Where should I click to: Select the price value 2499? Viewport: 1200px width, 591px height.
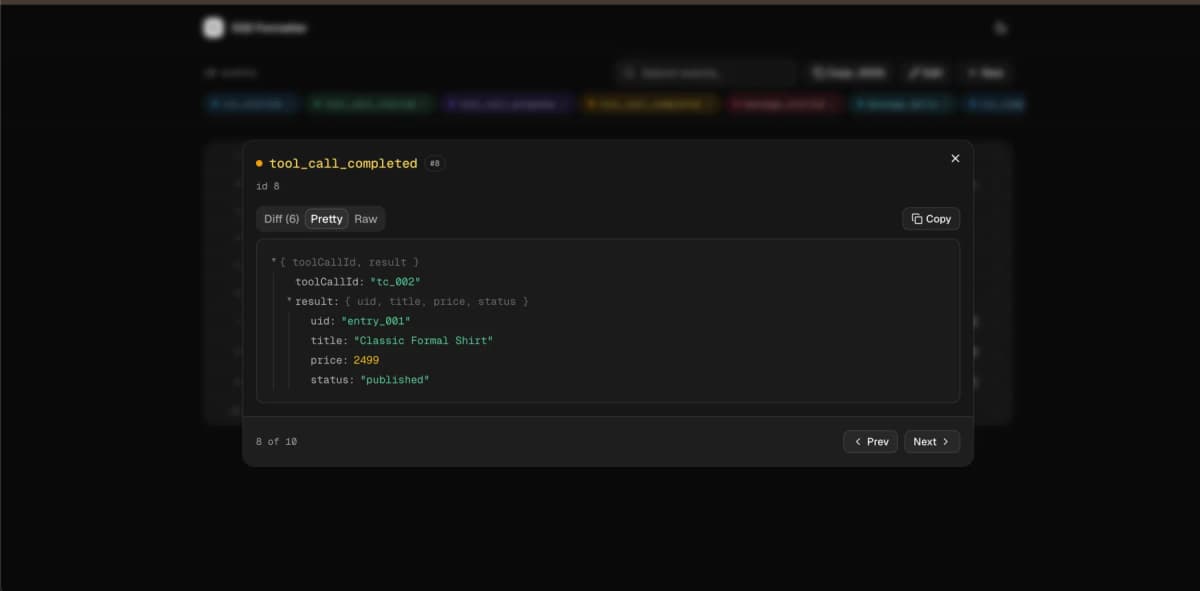coord(366,360)
